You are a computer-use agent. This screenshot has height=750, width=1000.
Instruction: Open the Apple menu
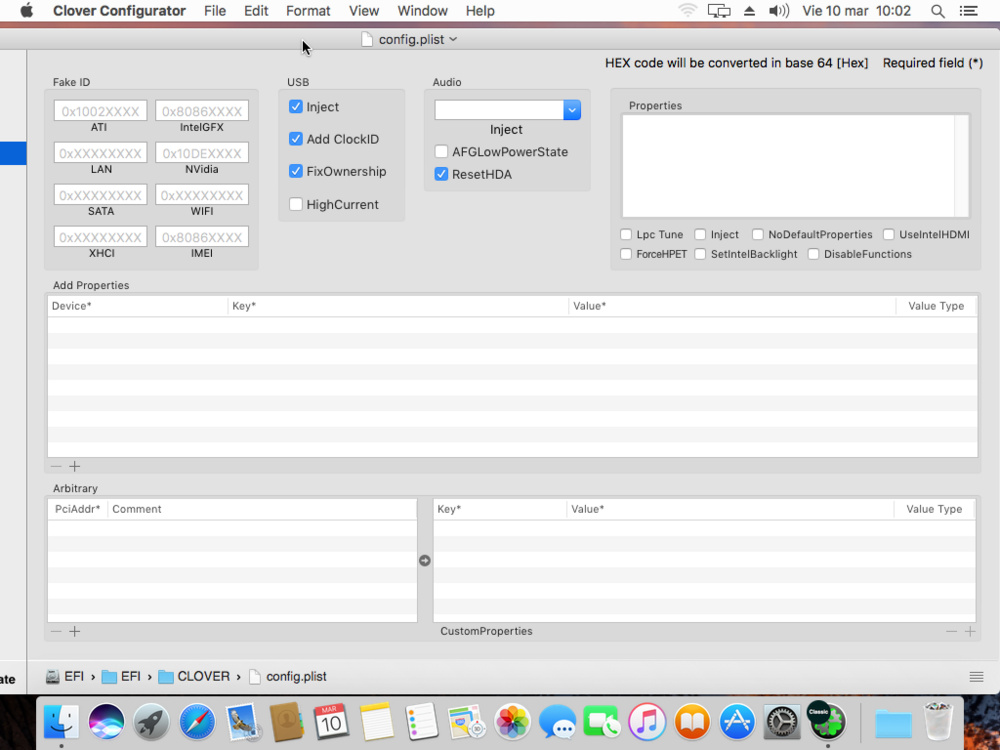tap(26, 11)
